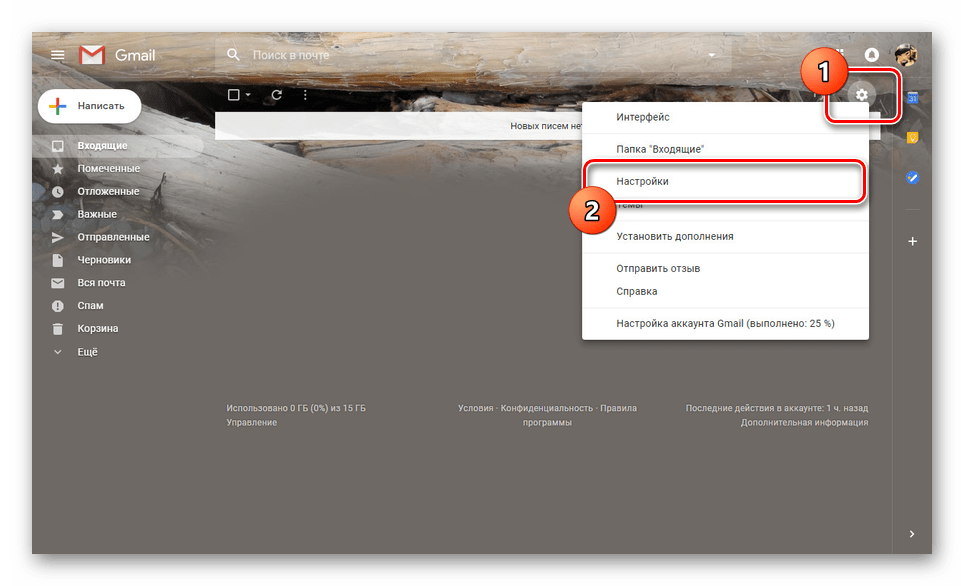Show the side panel chevron arrow
Image resolution: width=964 pixels, height=586 pixels.
click(911, 534)
